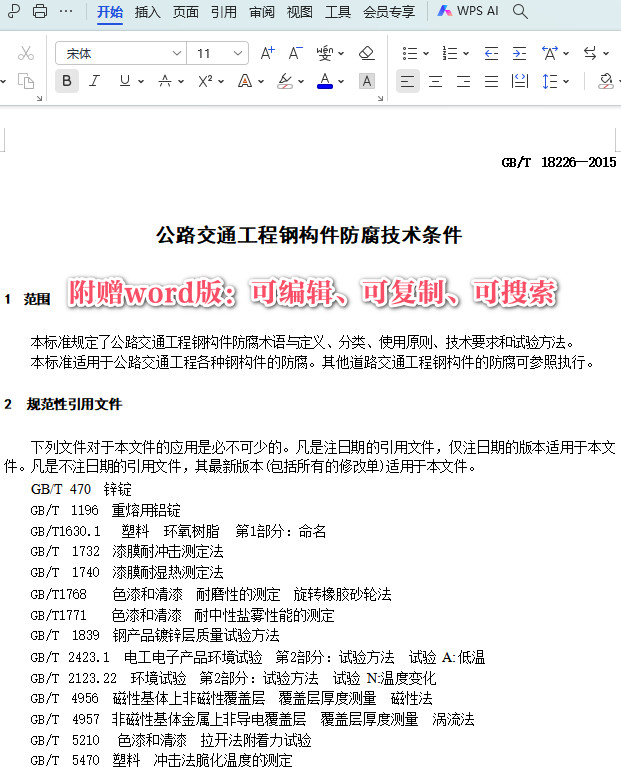Click the paragraph shading bucket icon

click(x=606, y=81)
